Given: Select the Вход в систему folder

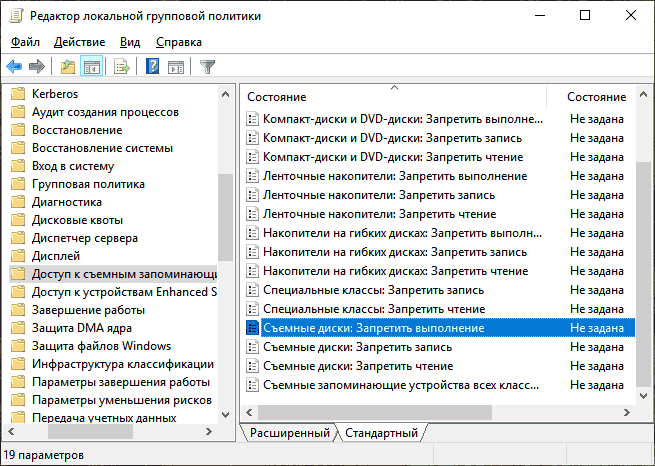Looking at the screenshot, I should pos(73,166).
